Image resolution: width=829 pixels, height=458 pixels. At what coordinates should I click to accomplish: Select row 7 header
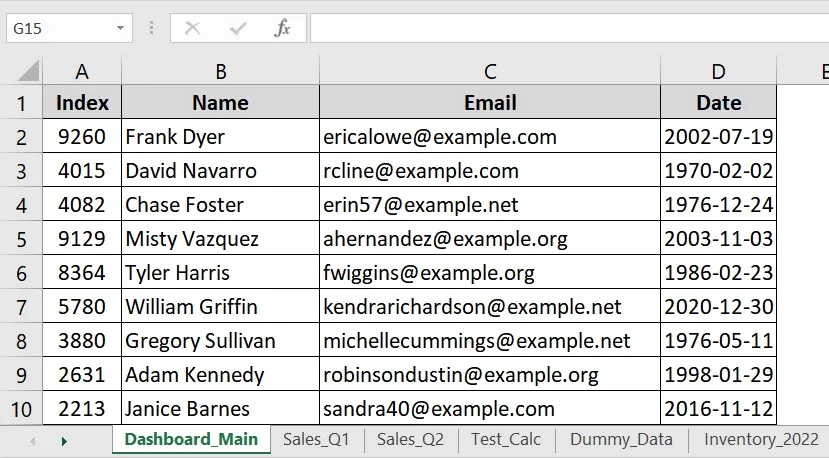pyautogui.click(x=21, y=306)
